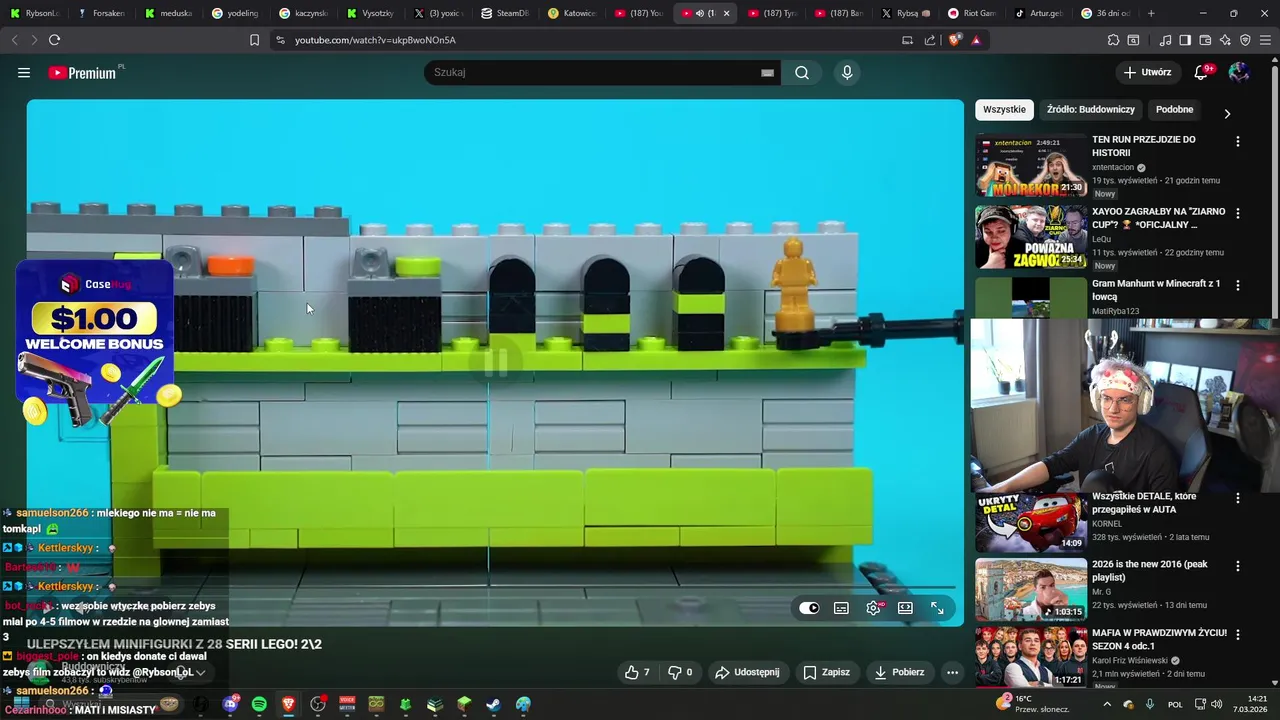Like the video with thumbs up
The height and width of the screenshot is (720, 1280).
pos(637,672)
